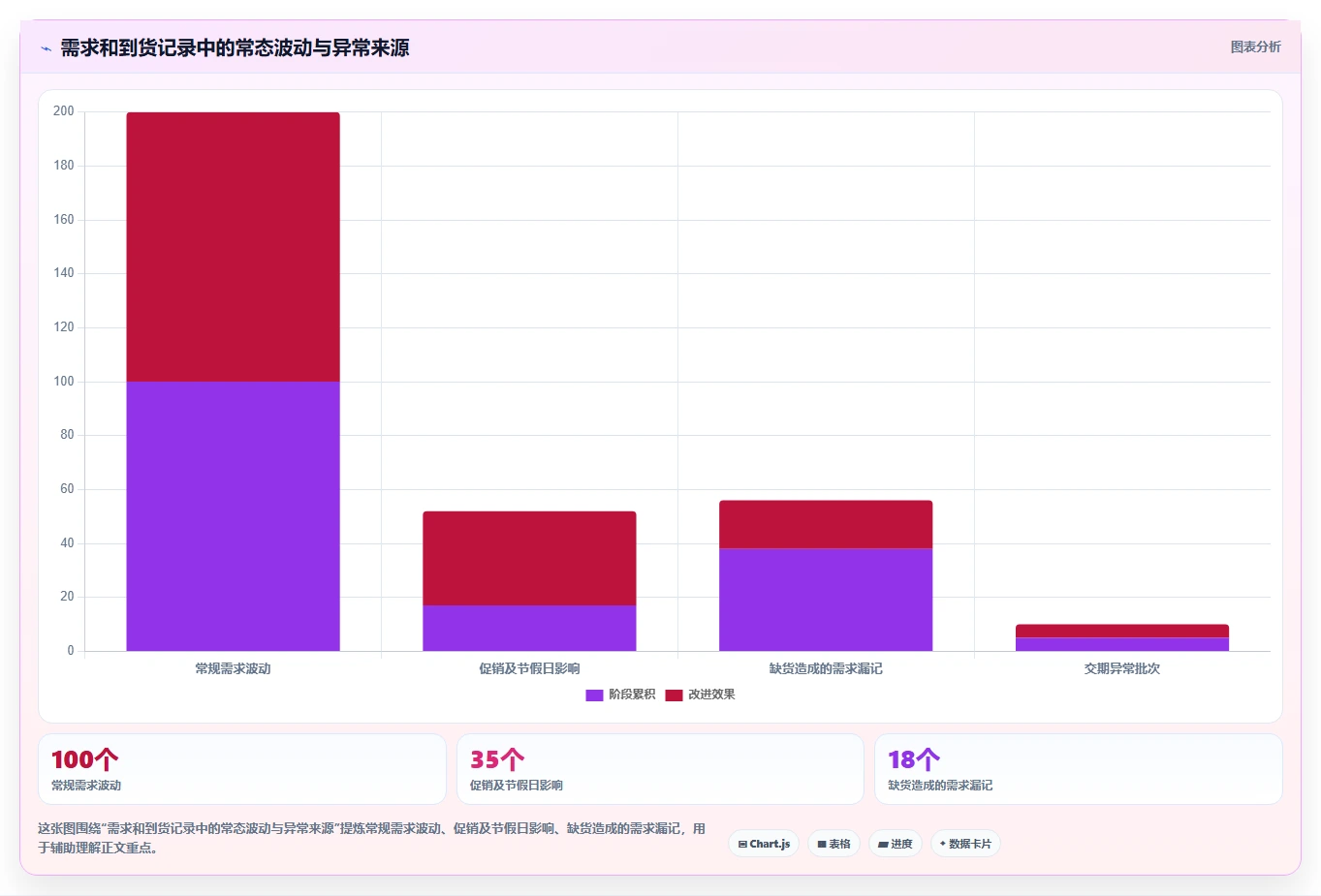Click the red segment of 常规需求波动 bar
This screenshot has height=896, width=1321.
click(x=233, y=247)
